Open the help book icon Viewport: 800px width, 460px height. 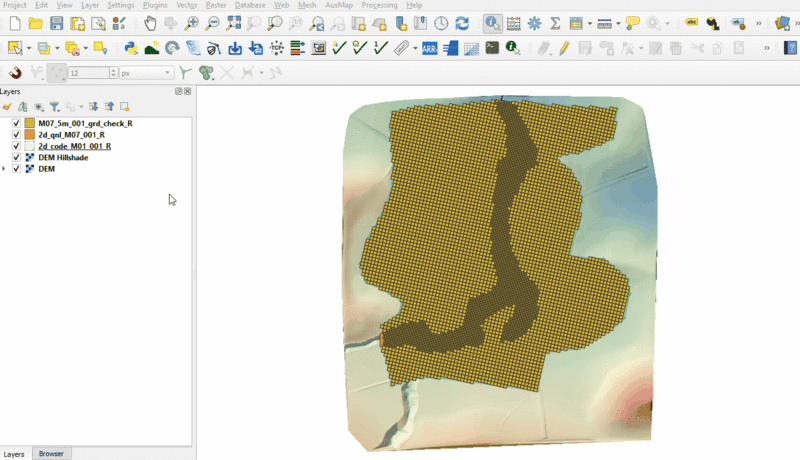(x=790, y=48)
